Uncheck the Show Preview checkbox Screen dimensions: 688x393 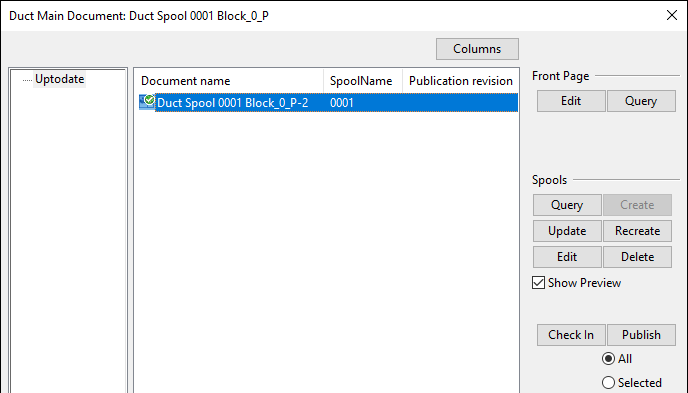[x=538, y=282]
